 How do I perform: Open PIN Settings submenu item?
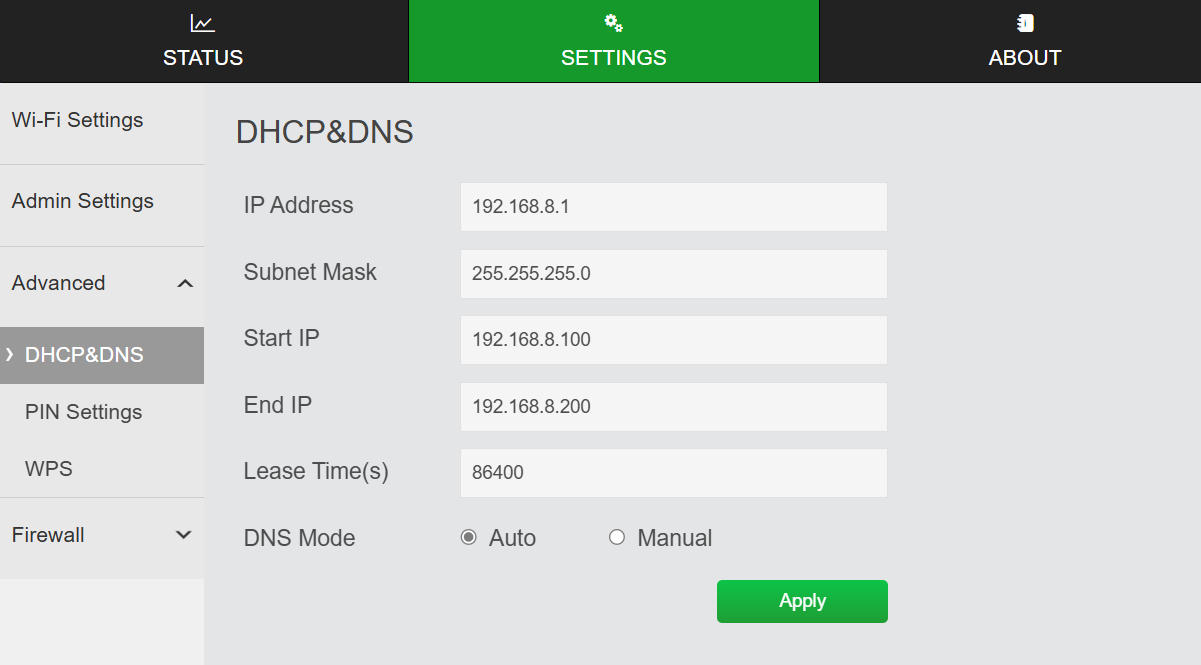click(84, 412)
